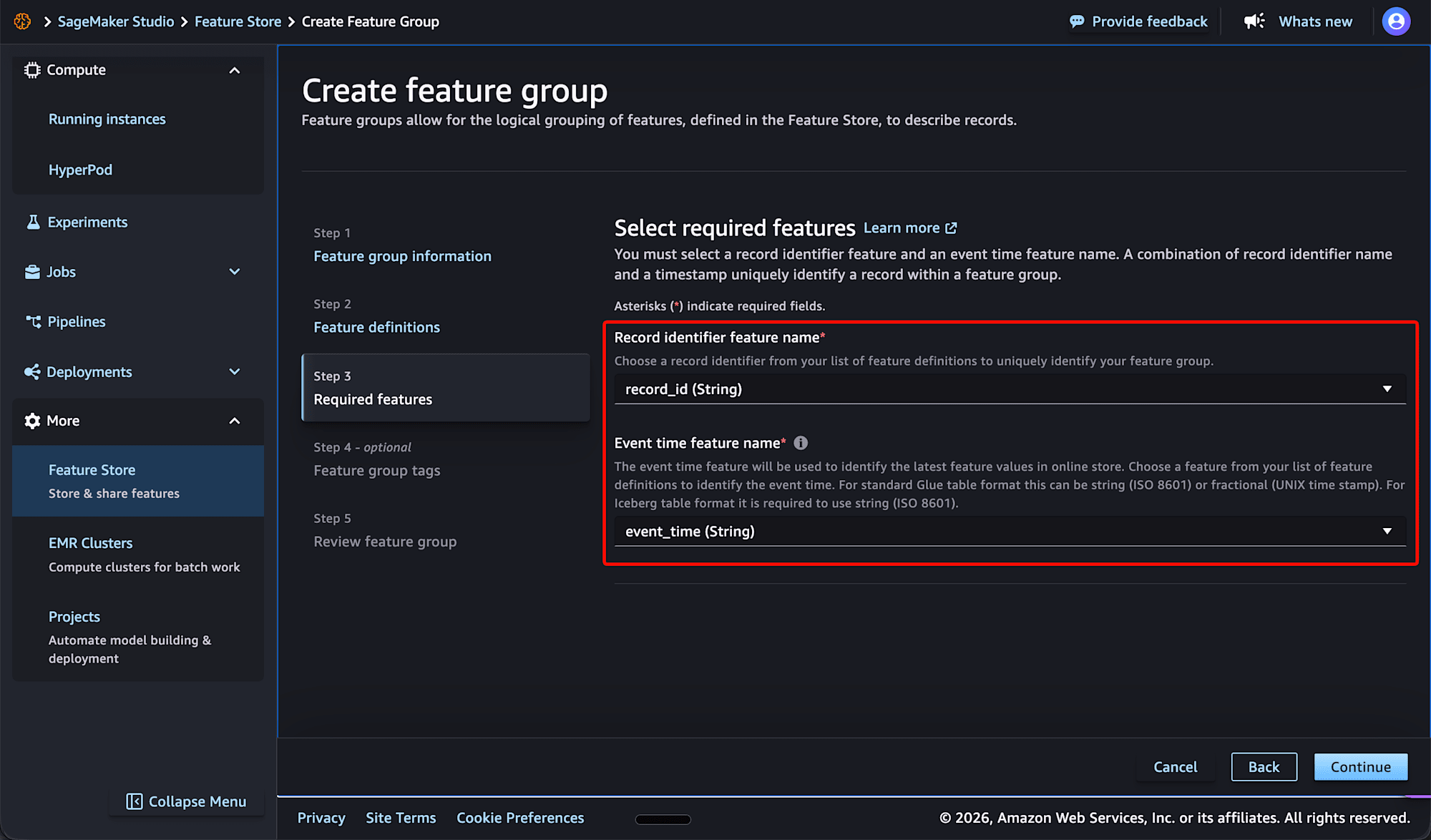Viewport: 1431px width, 840px height.
Task: Click the event_time dropdown arrow
Action: tap(1387, 532)
